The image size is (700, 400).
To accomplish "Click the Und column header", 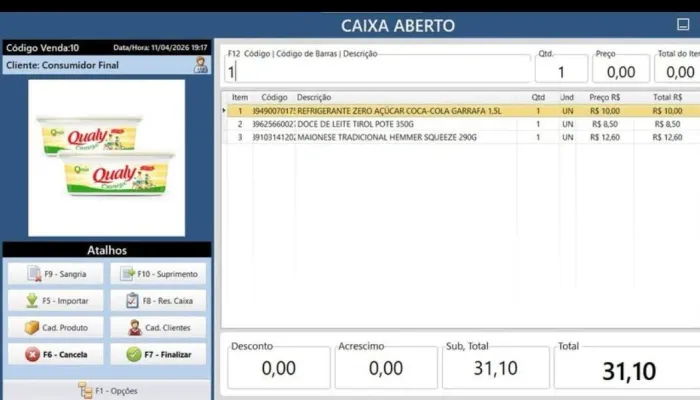I will 567,97.
